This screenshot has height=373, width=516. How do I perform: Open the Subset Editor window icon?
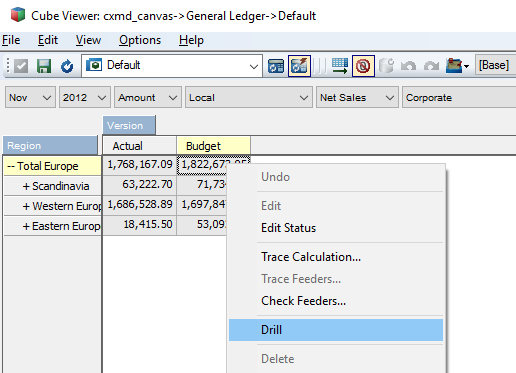click(x=276, y=66)
